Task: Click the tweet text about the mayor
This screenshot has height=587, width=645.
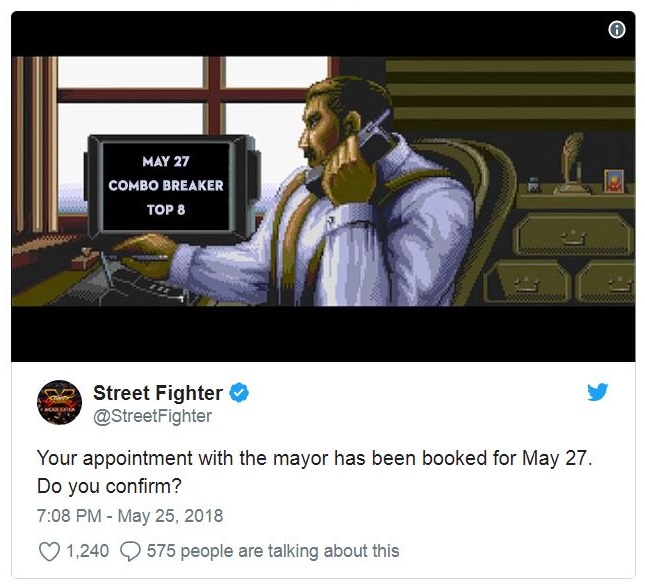Action: coord(315,472)
